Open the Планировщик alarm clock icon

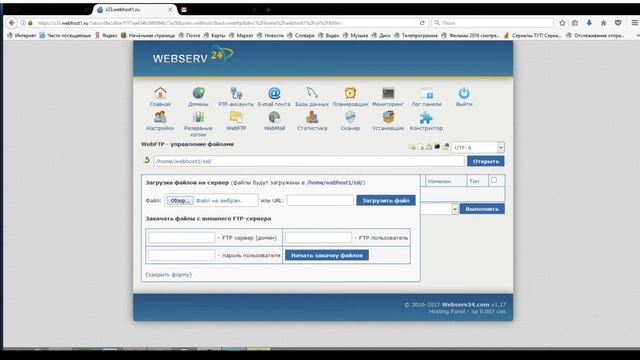click(x=350, y=93)
